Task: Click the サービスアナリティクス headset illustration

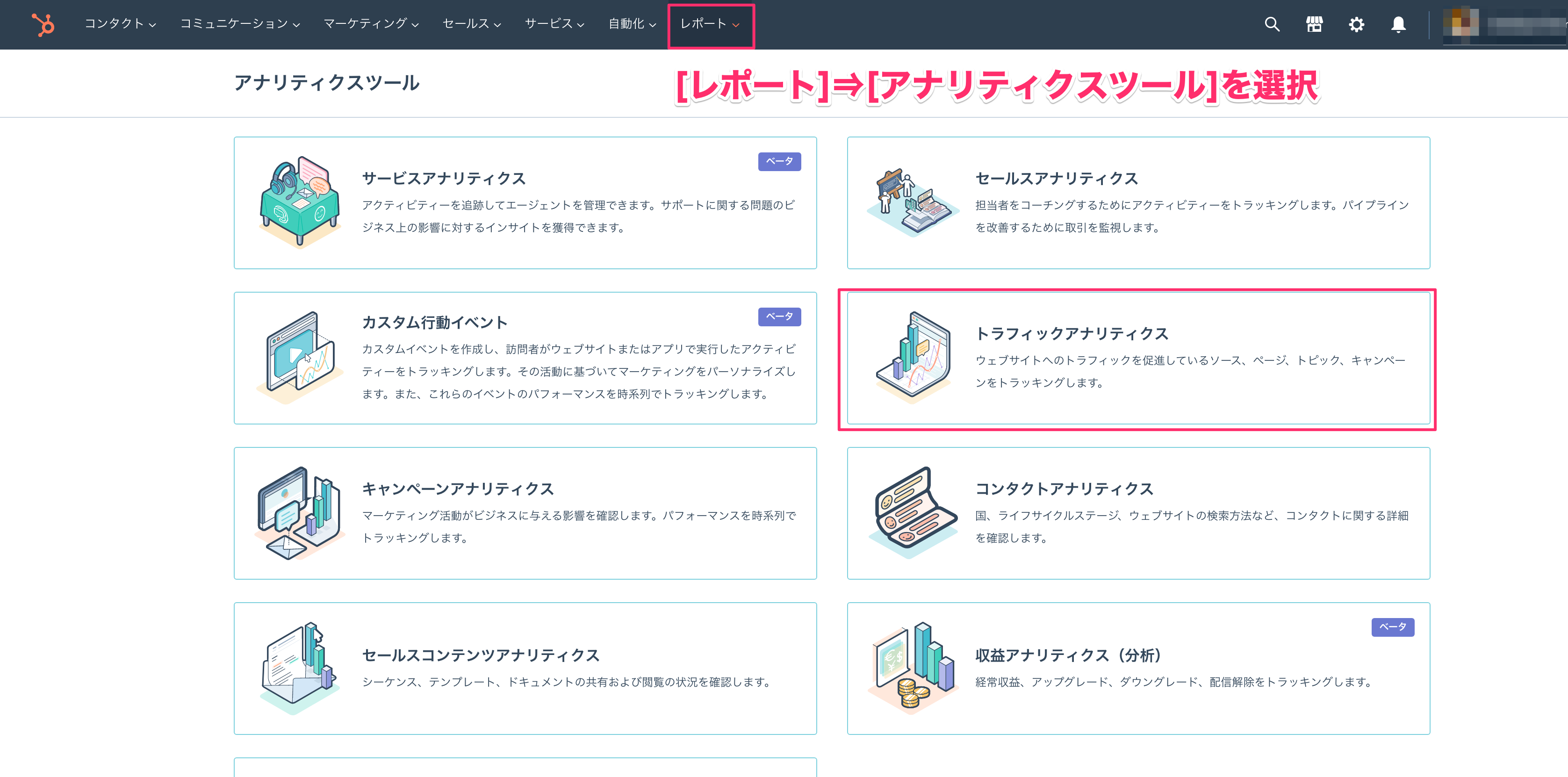Action: [300, 202]
